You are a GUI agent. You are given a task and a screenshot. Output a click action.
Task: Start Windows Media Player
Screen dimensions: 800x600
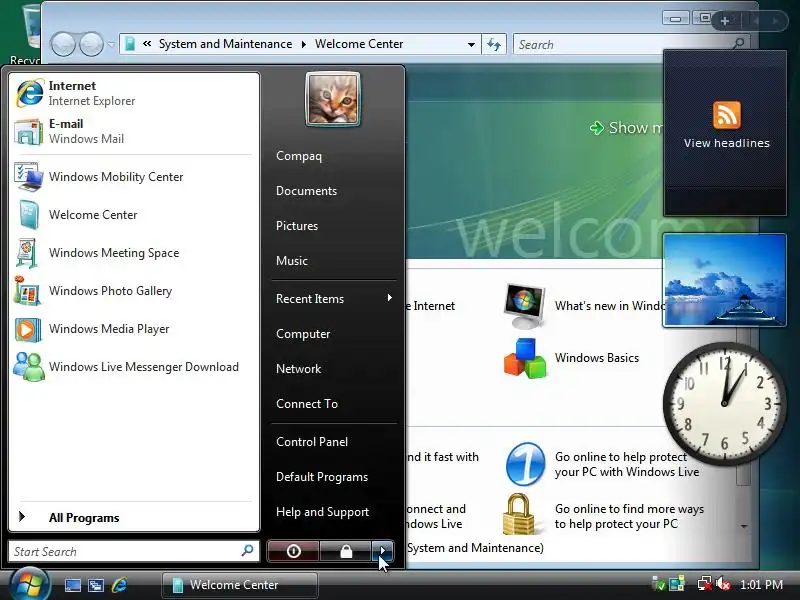click(x=134, y=329)
